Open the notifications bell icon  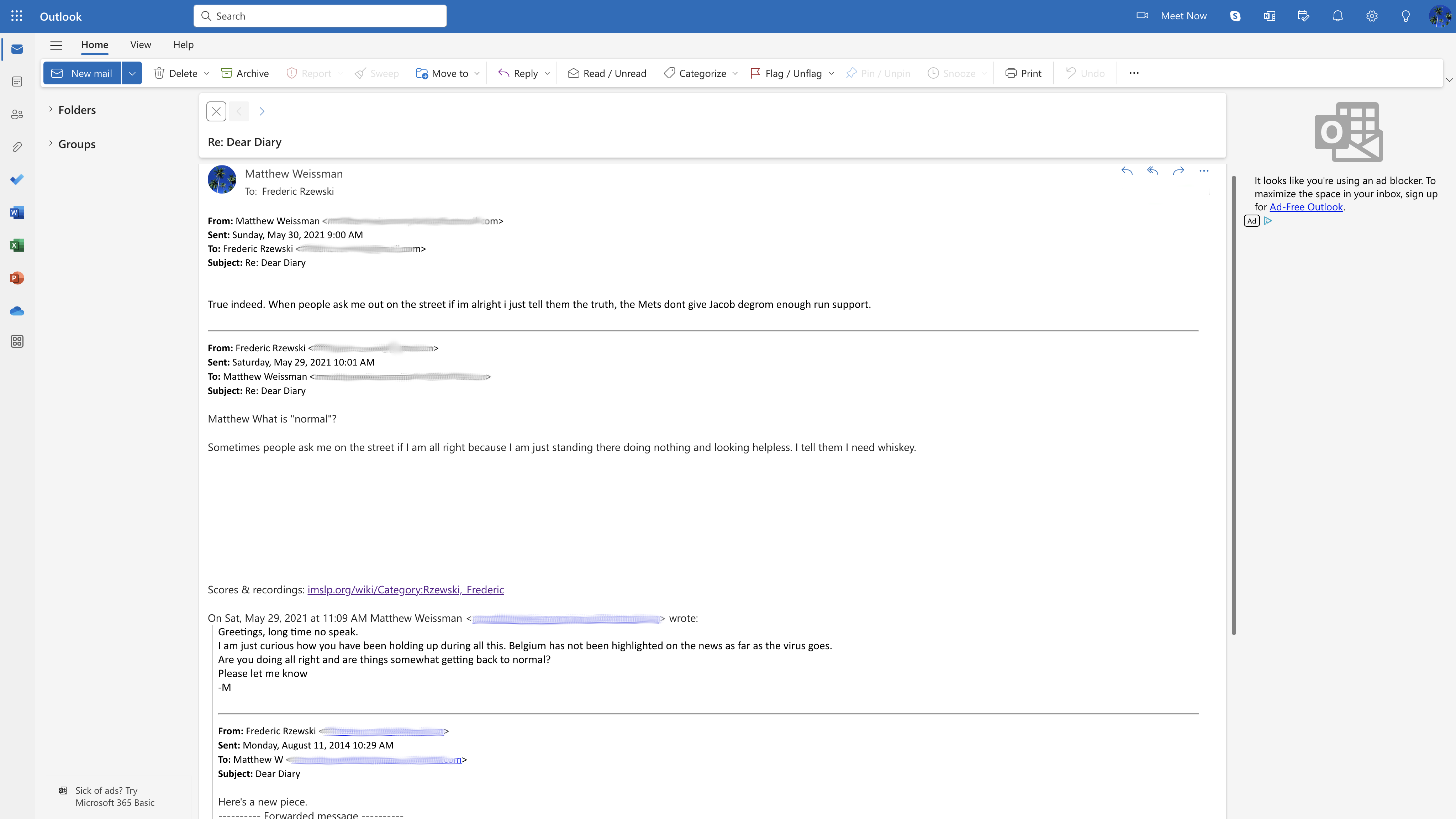coord(1337,16)
